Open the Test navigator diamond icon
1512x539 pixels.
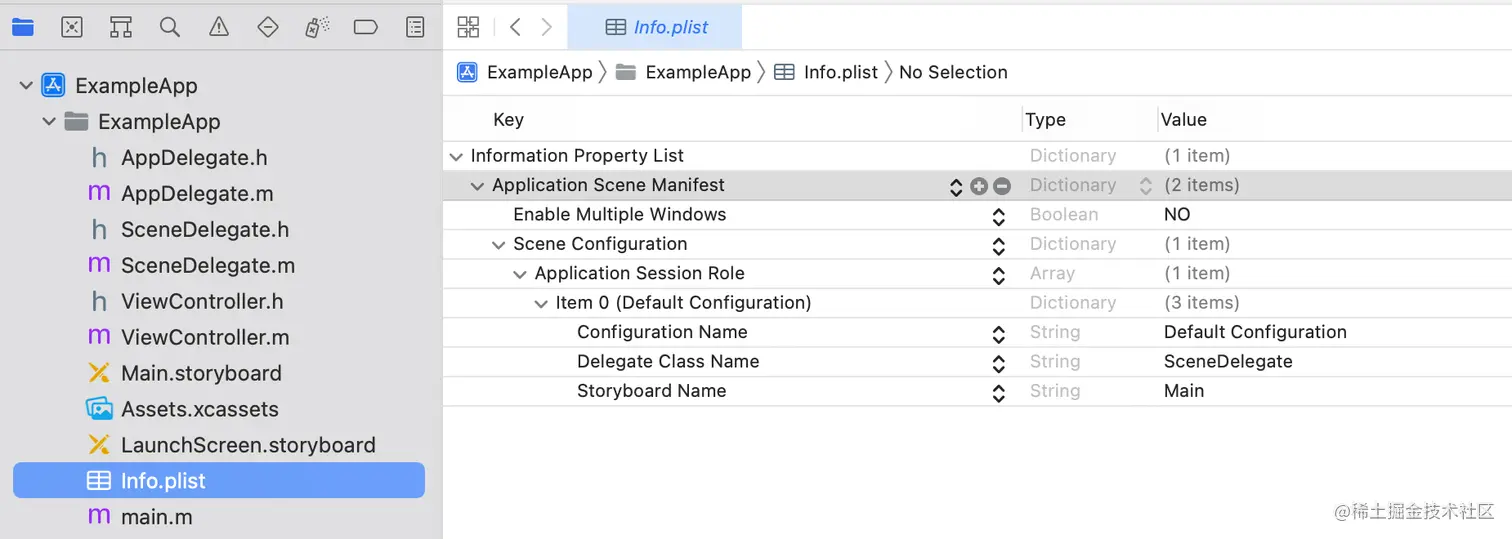click(x=268, y=27)
